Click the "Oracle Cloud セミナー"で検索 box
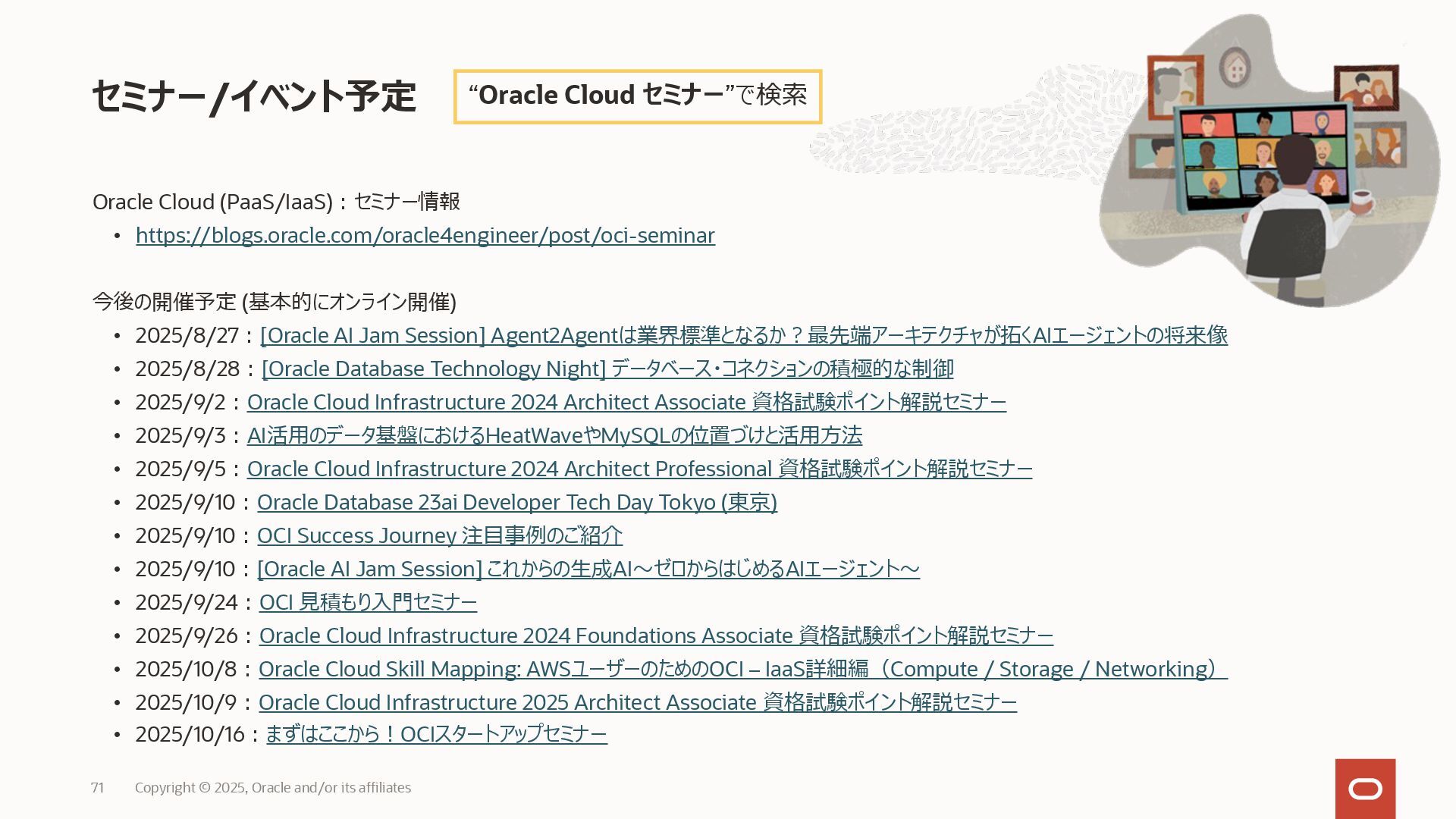 638,96
